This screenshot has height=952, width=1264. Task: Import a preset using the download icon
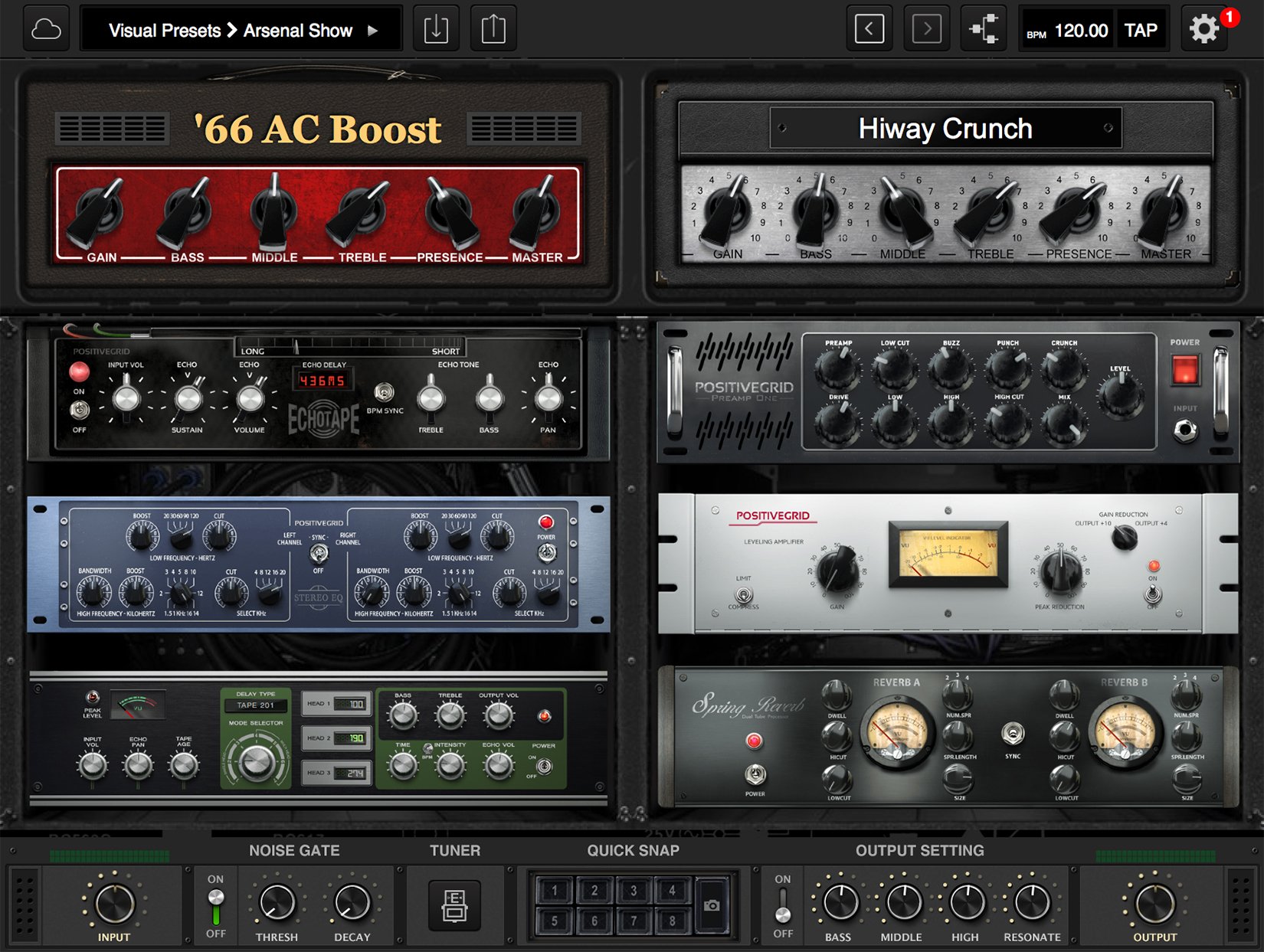[x=436, y=28]
